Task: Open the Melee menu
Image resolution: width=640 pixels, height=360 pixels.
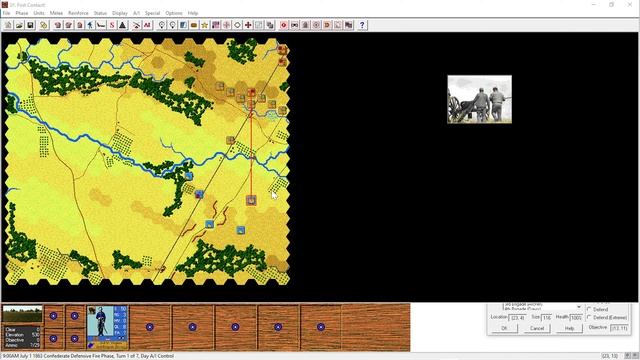Action: pos(56,13)
